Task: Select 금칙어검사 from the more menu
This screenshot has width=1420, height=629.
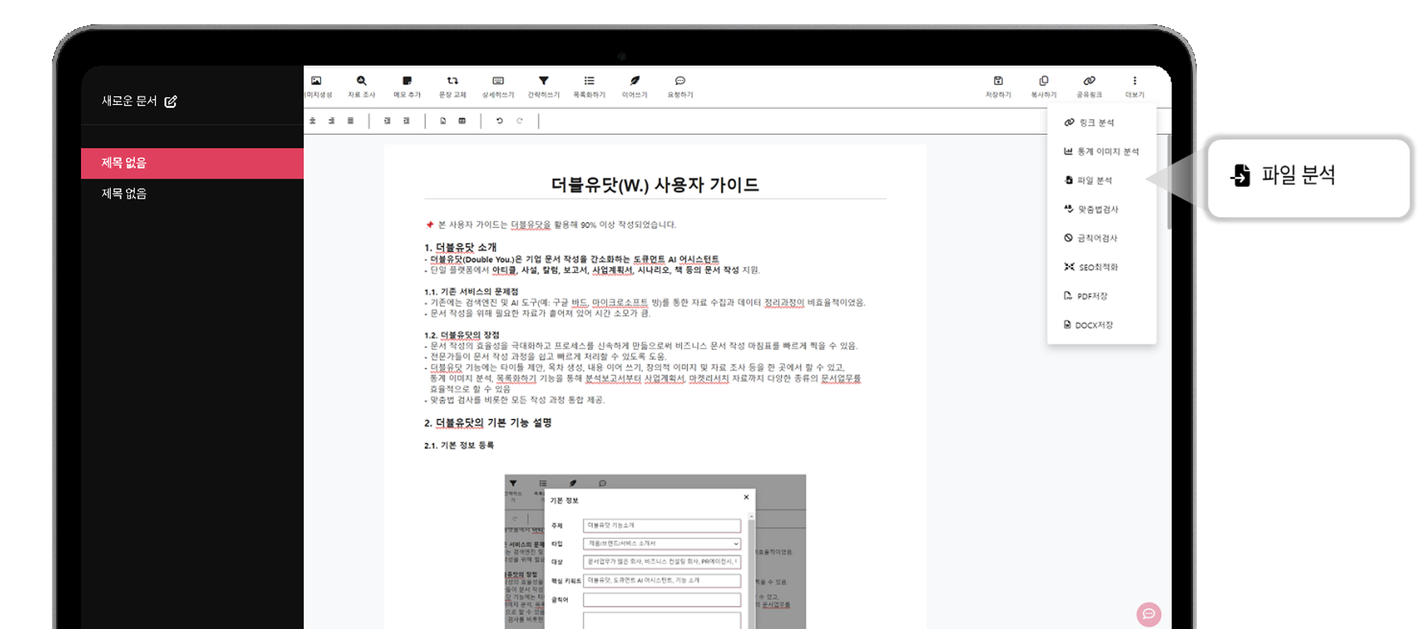Action: tap(1102, 239)
